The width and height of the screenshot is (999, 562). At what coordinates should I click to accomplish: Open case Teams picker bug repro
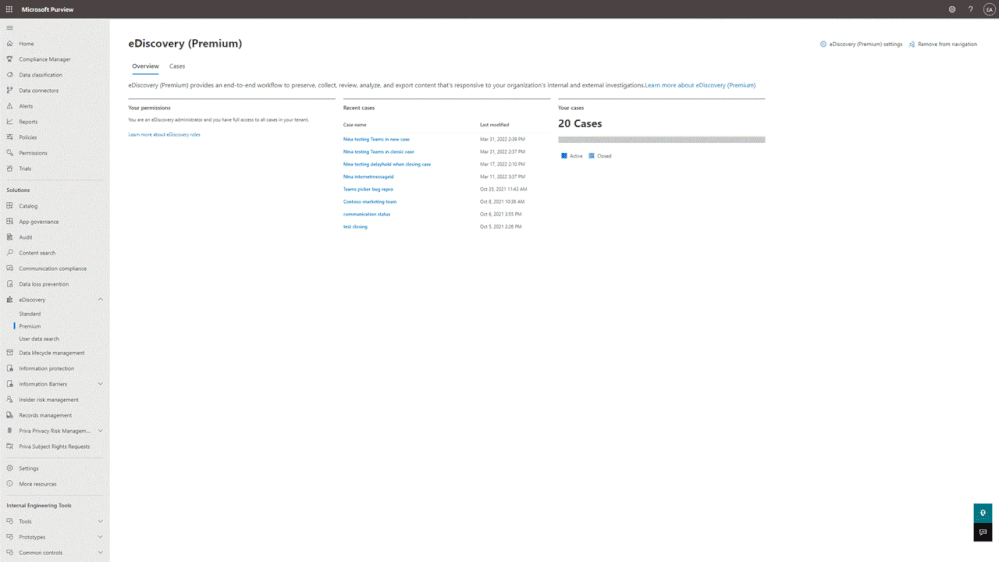368,189
